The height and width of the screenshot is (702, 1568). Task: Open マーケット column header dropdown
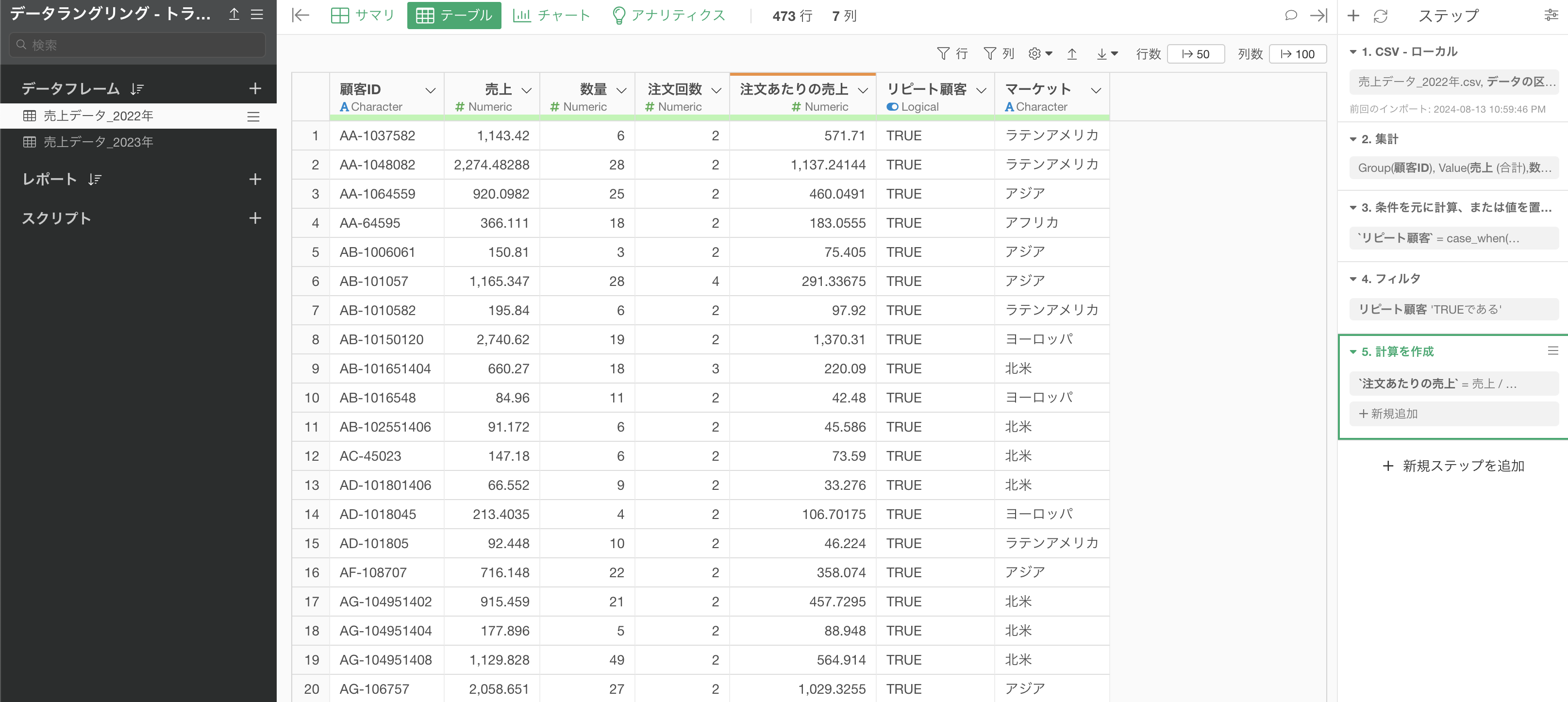click(1096, 90)
